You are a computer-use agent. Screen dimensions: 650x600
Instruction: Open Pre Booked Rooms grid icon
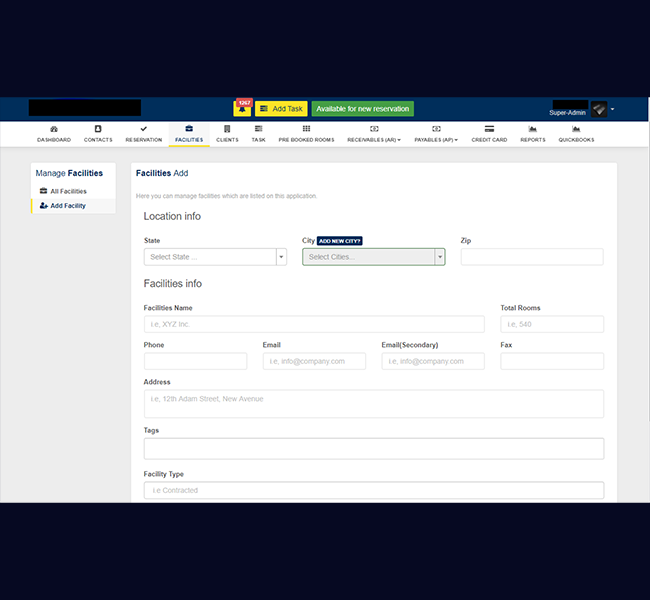click(306, 129)
